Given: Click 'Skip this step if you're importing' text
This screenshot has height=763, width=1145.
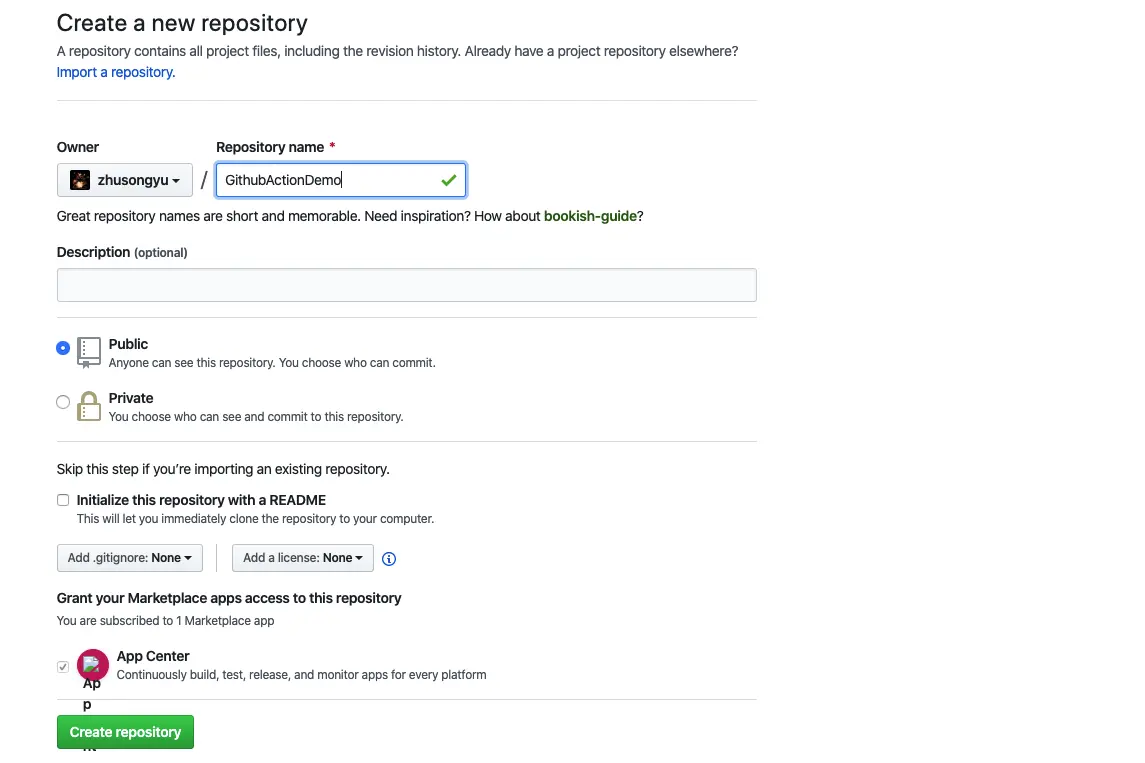Looking at the screenshot, I should (223, 469).
